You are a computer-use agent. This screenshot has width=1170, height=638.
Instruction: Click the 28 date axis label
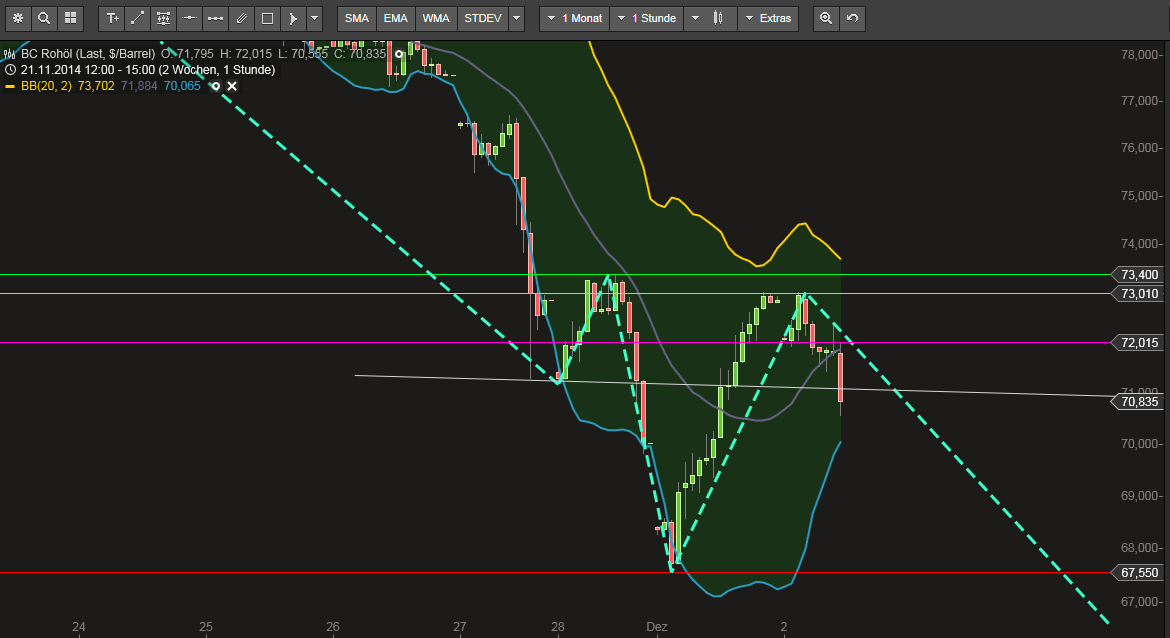557,627
